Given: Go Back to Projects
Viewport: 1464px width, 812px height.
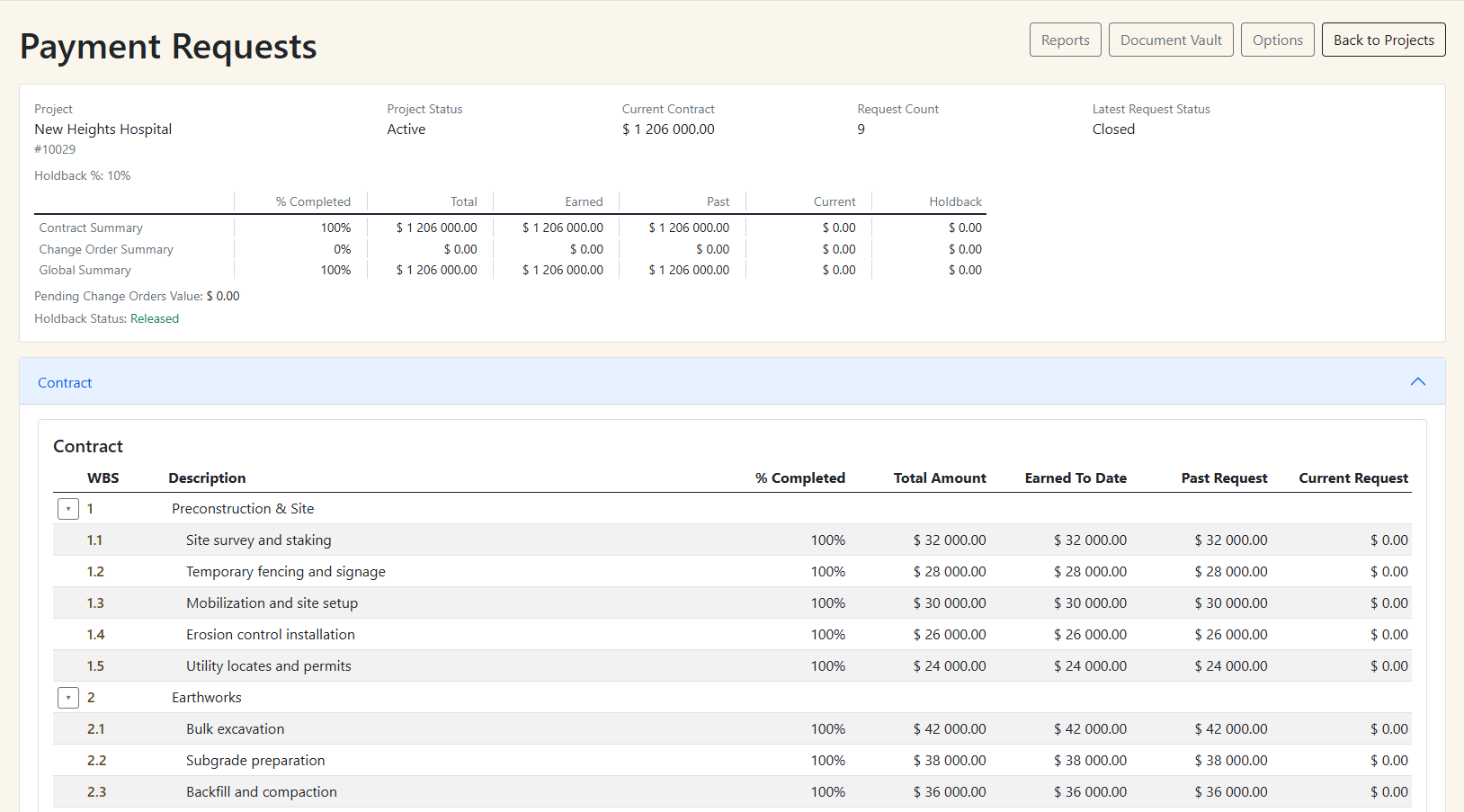Looking at the screenshot, I should coord(1383,40).
